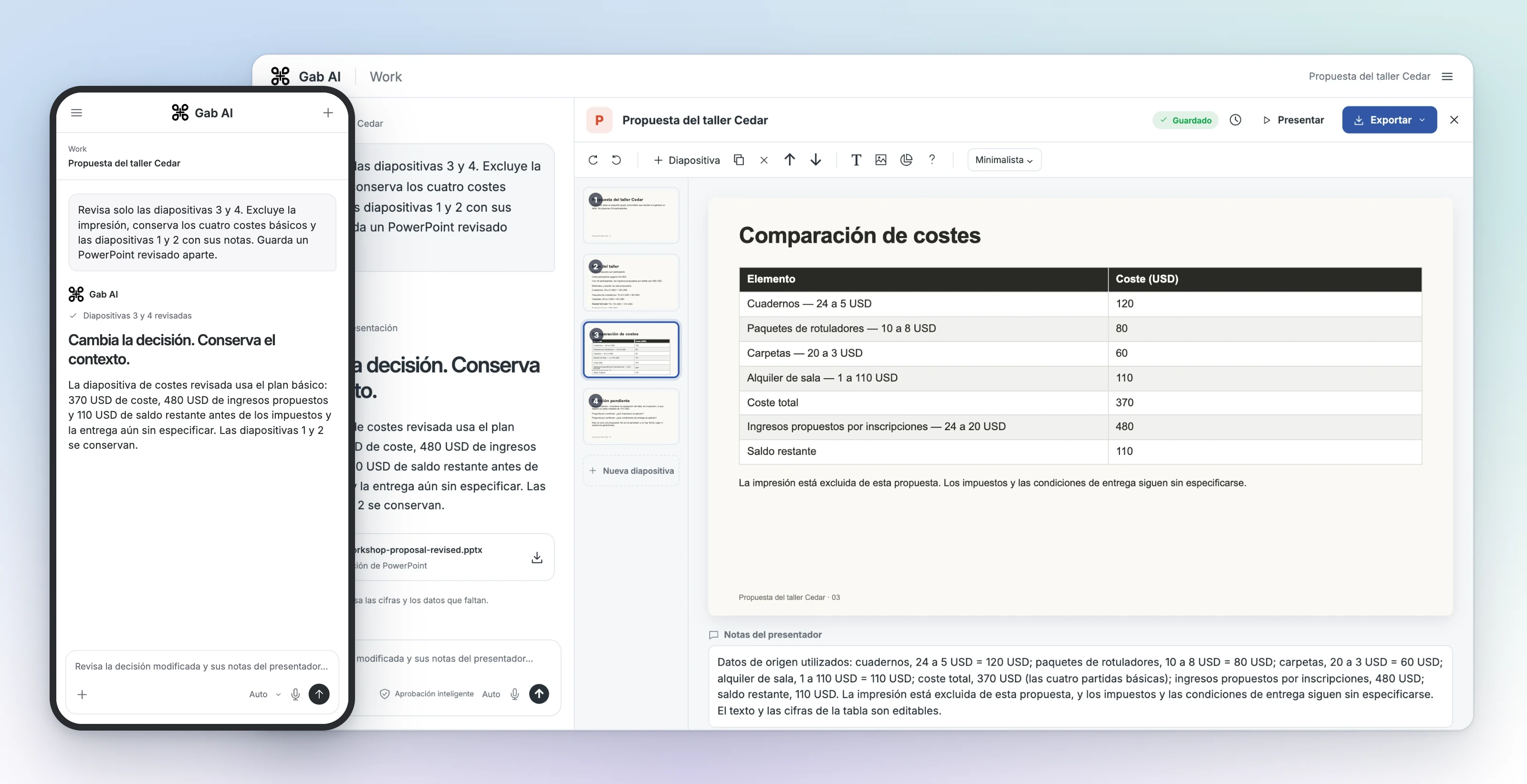Click the Coste total table cell

pos(923,402)
